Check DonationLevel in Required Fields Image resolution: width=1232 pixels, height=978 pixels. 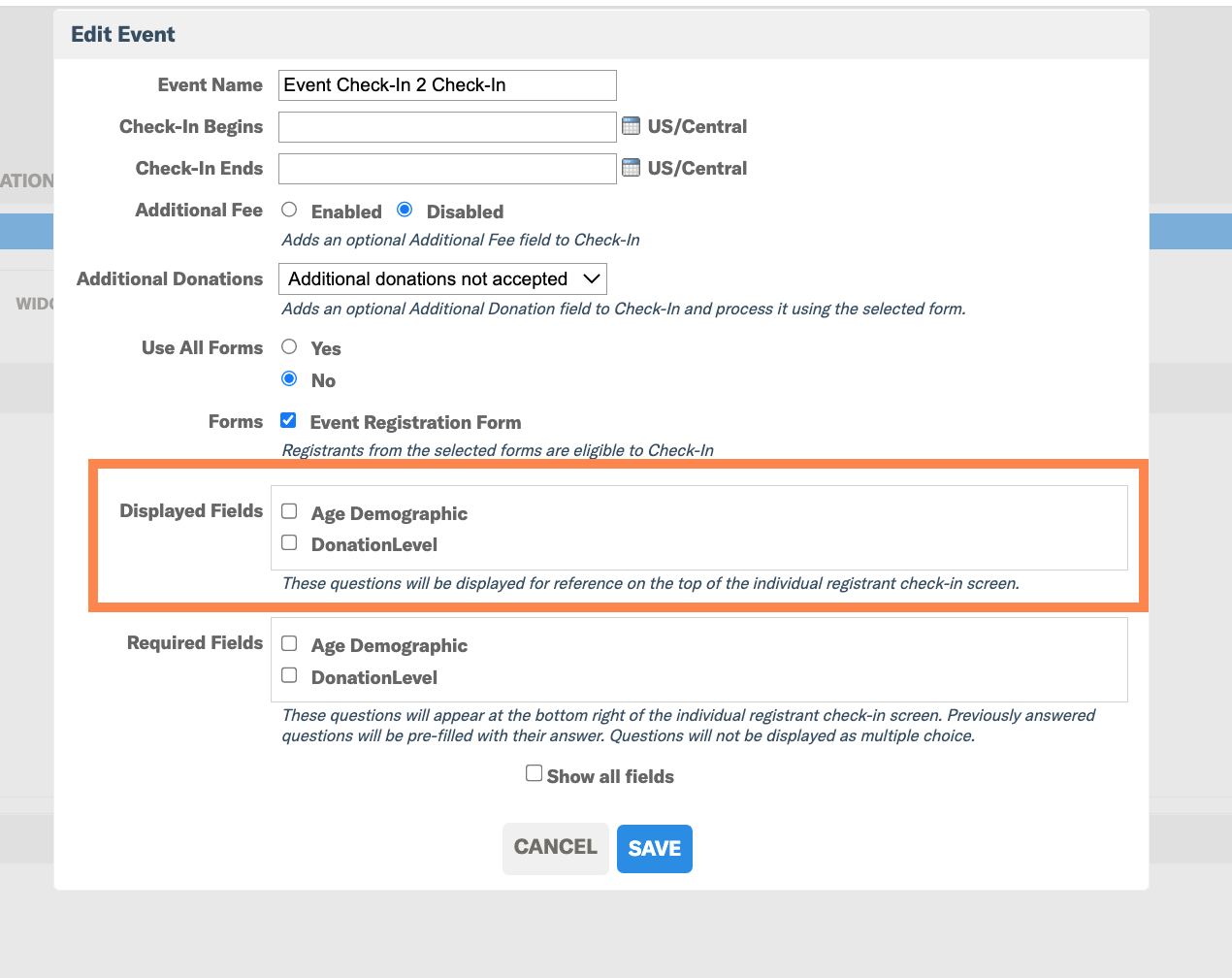point(289,675)
